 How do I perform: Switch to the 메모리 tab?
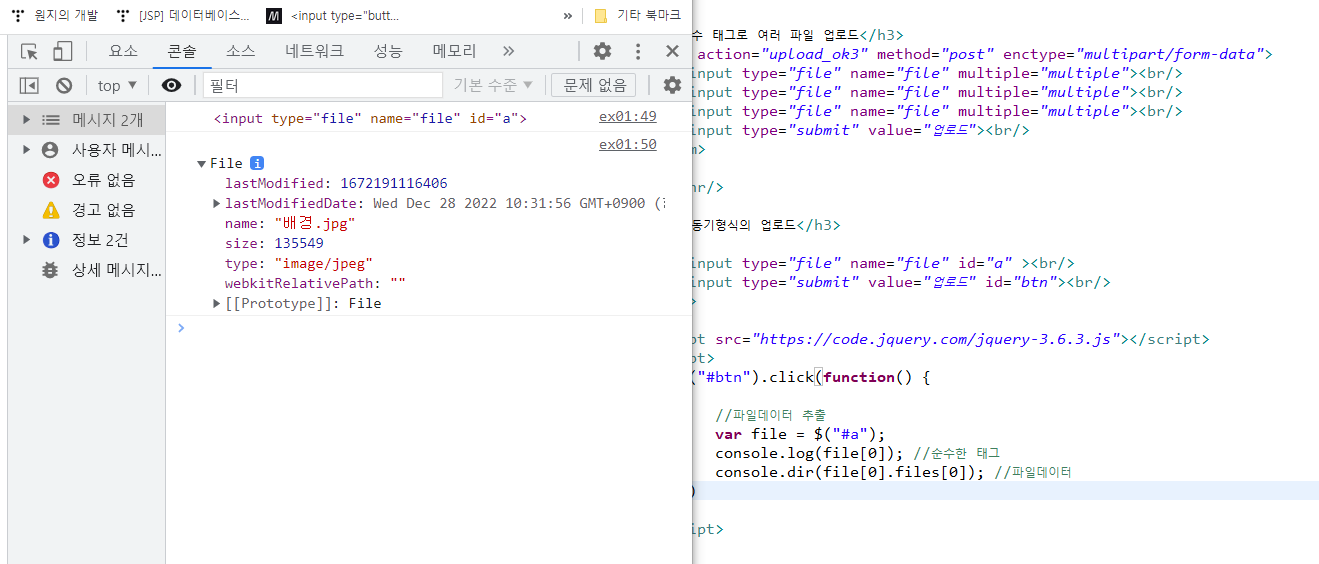(x=455, y=51)
